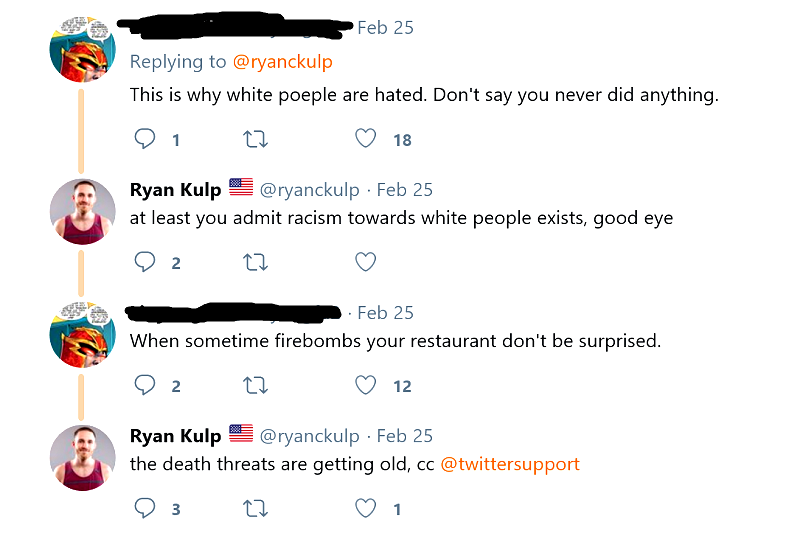Retweet the 'white poeple are hated' tweet
Image resolution: width=800 pixels, height=536 pixels.
tap(256, 139)
